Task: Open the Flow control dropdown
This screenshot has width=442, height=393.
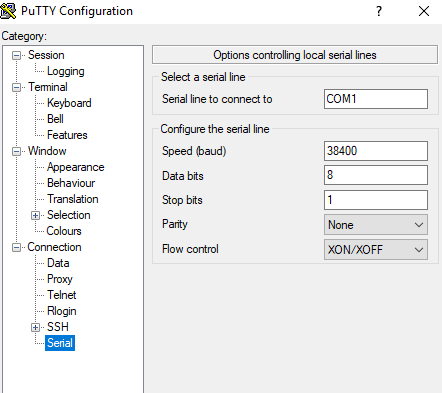Action: pos(376,249)
